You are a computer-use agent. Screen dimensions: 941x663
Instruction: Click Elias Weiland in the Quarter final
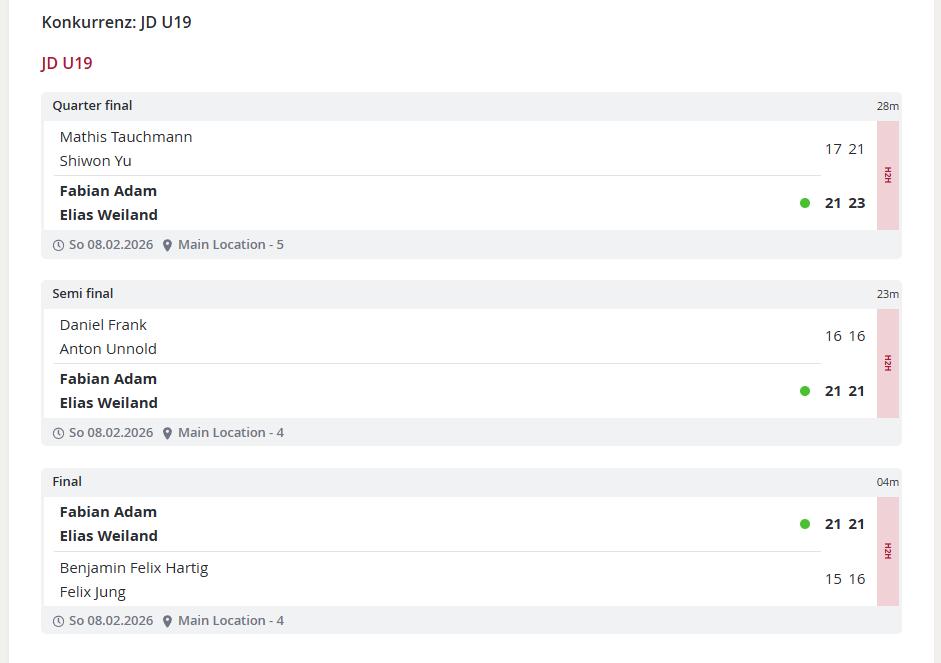click(109, 215)
